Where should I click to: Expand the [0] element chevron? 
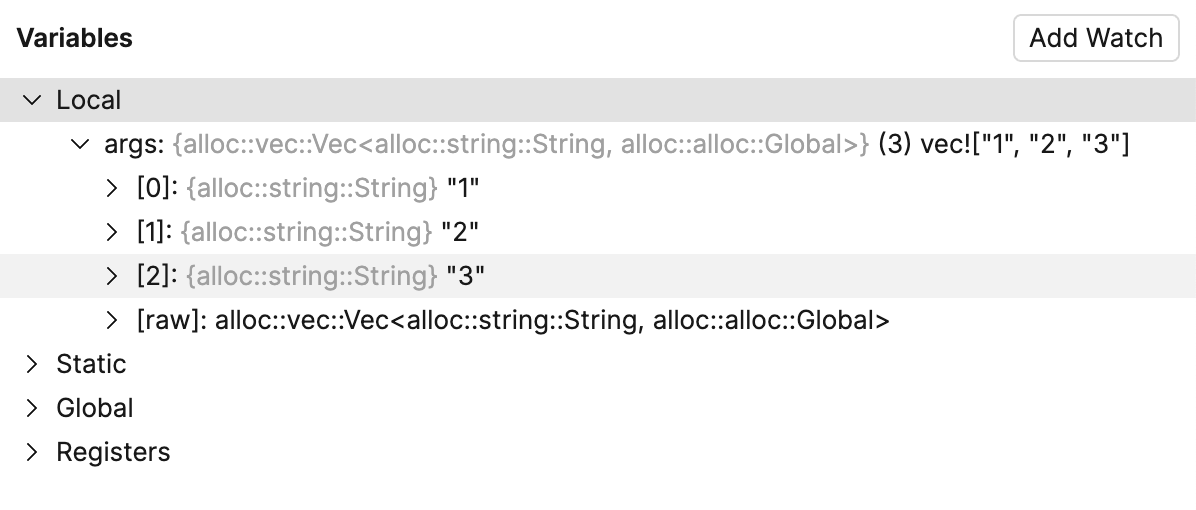(112, 188)
